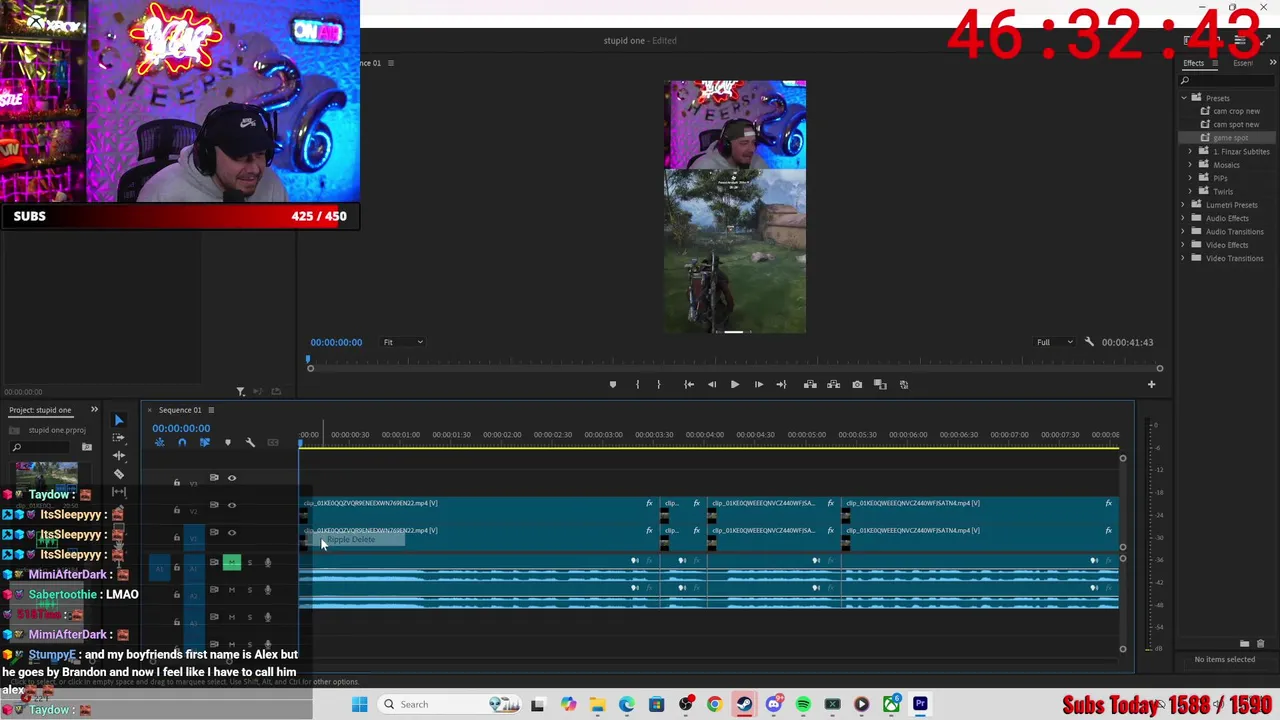Switch to the Effects tab

pos(1193,63)
